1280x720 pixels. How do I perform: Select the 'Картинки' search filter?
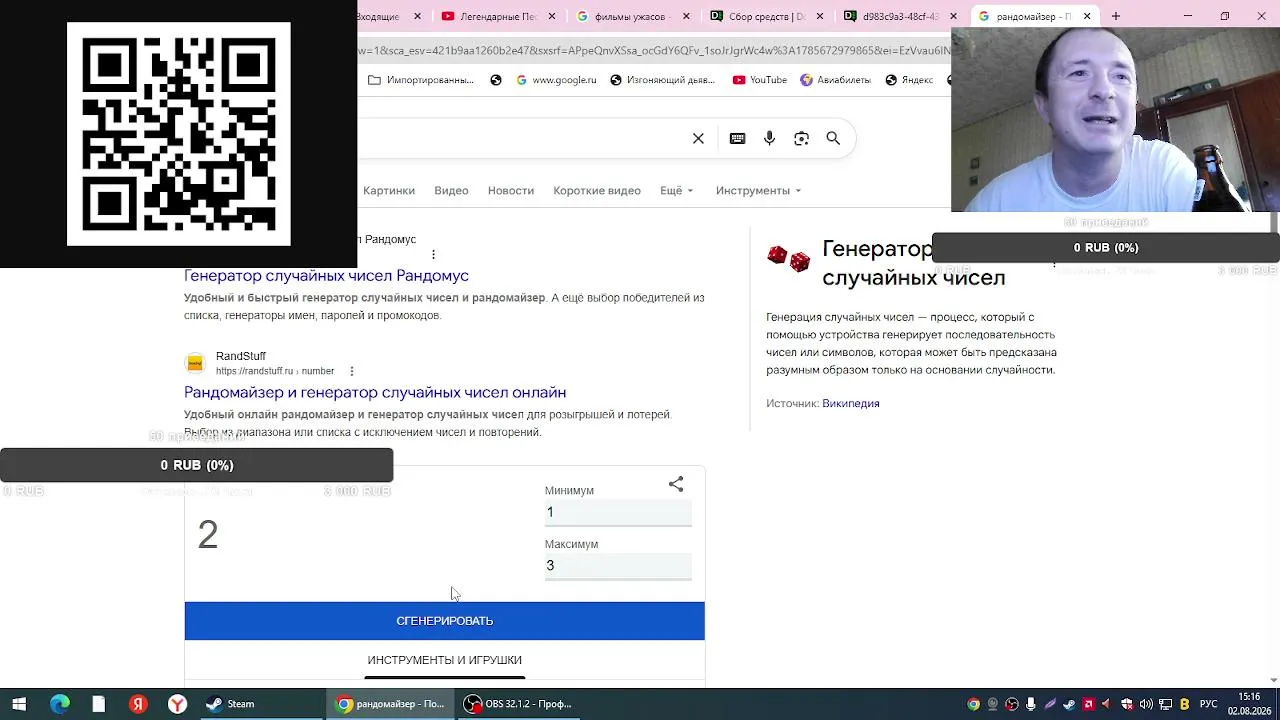tap(389, 191)
